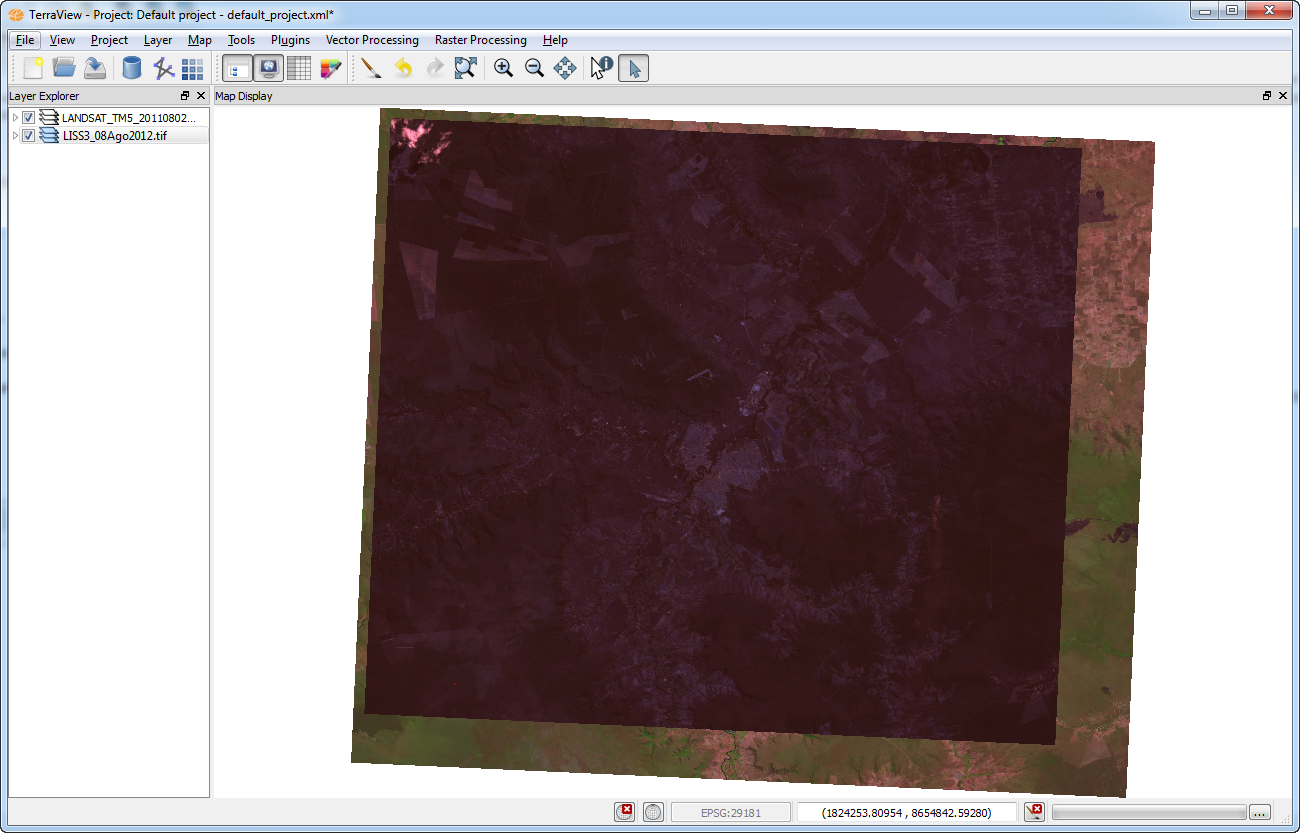Click the zoom-to-extent magnifier with arrows
The image size is (1300, 833).
point(465,68)
